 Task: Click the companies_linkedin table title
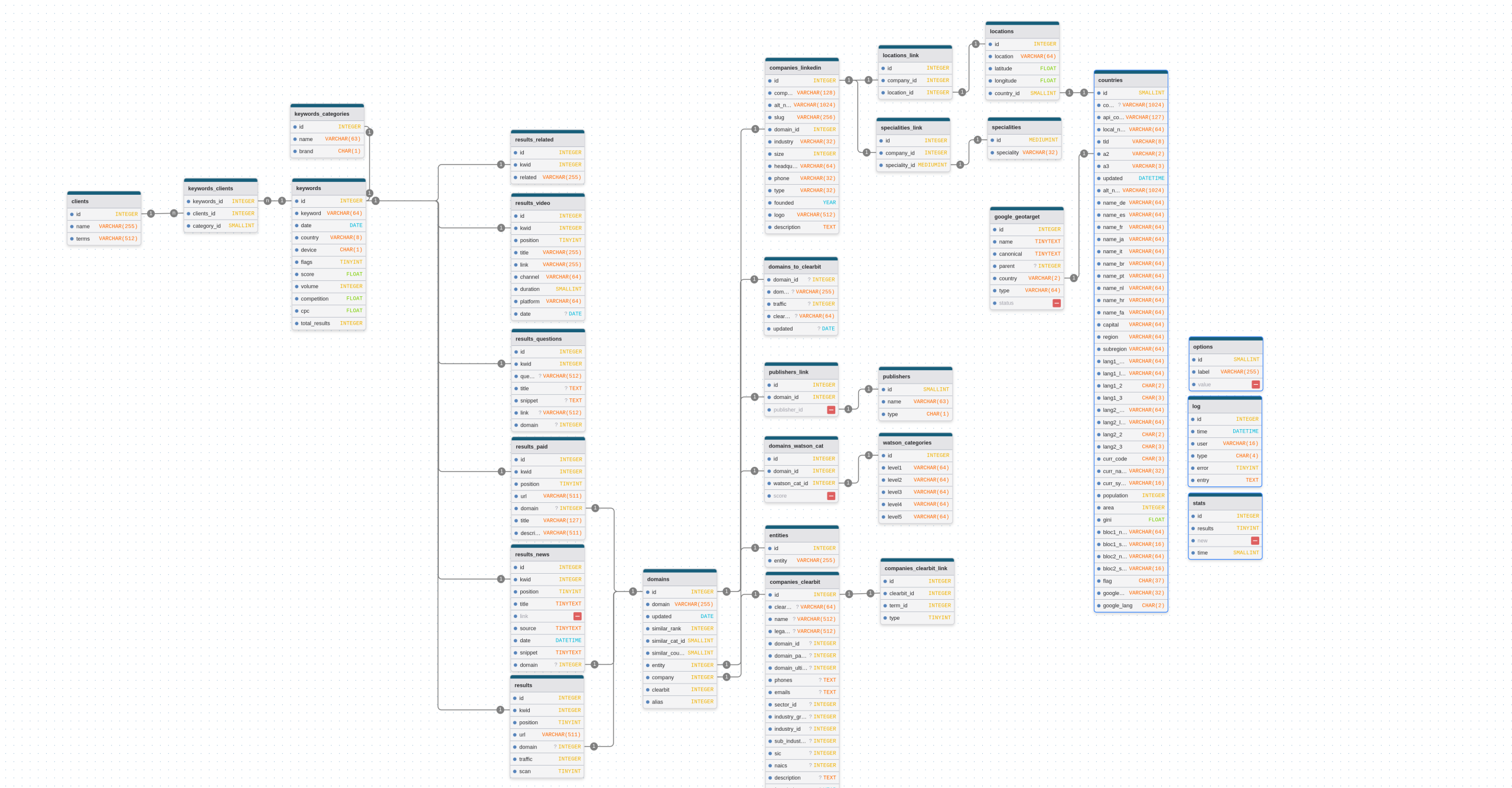click(x=795, y=68)
